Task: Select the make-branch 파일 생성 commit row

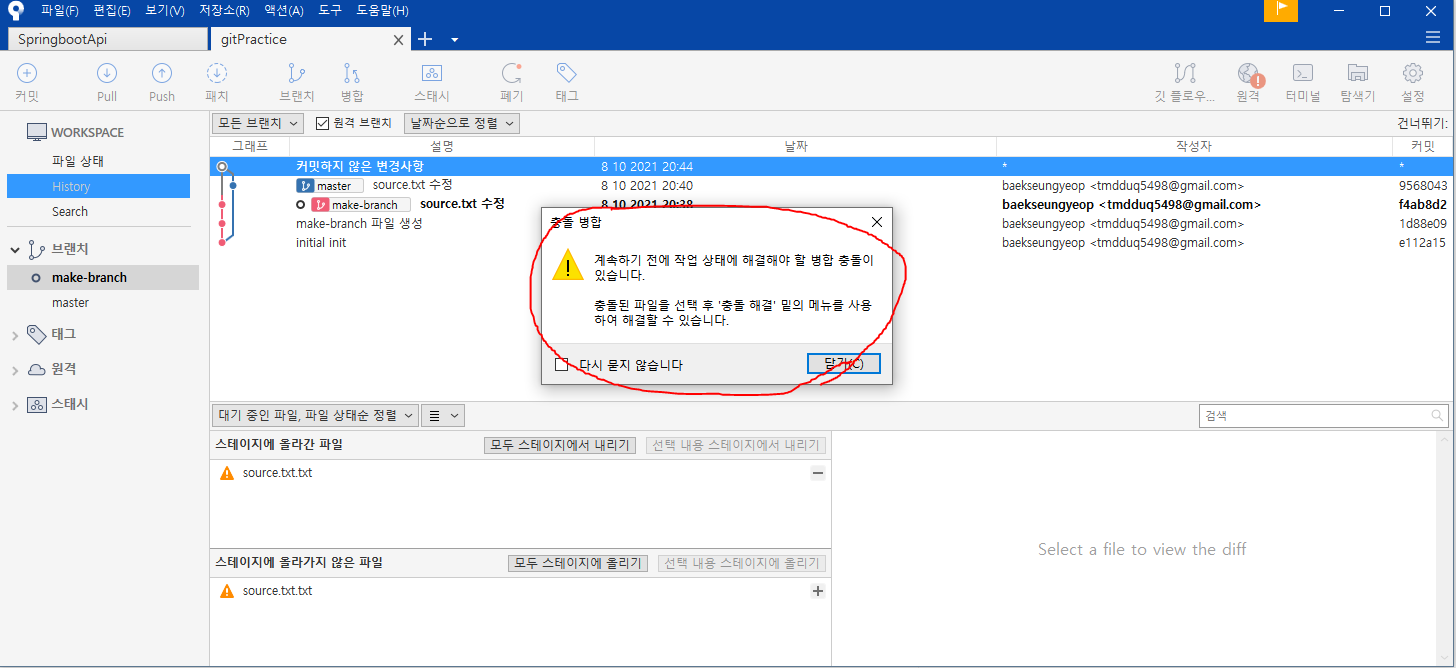Action: click(x=831, y=224)
